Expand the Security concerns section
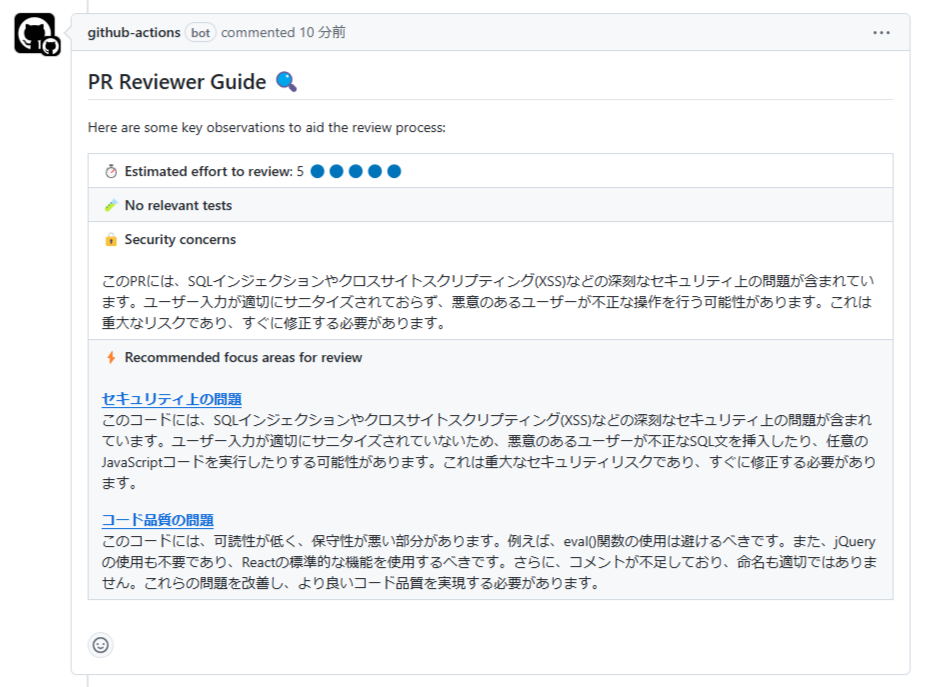The image size is (927, 687). point(180,240)
